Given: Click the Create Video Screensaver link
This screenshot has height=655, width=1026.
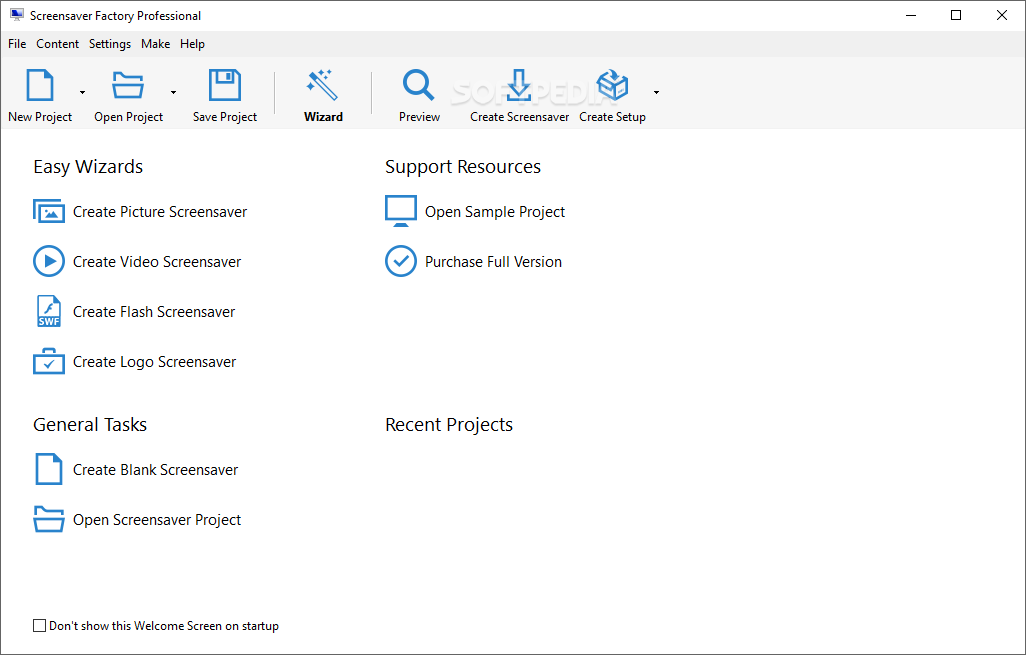Looking at the screenshot, I should point(157,262).
